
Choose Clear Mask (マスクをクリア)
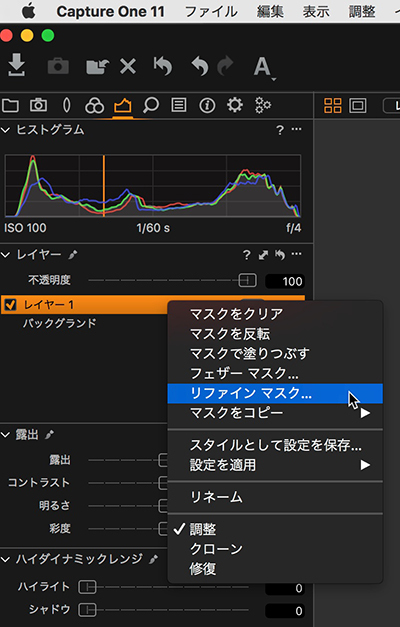pos(275,314)
